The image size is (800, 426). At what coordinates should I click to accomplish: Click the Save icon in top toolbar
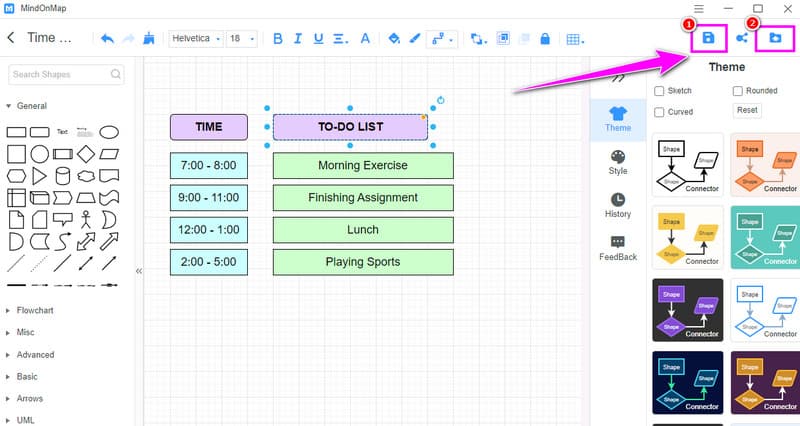click(708, 38)
